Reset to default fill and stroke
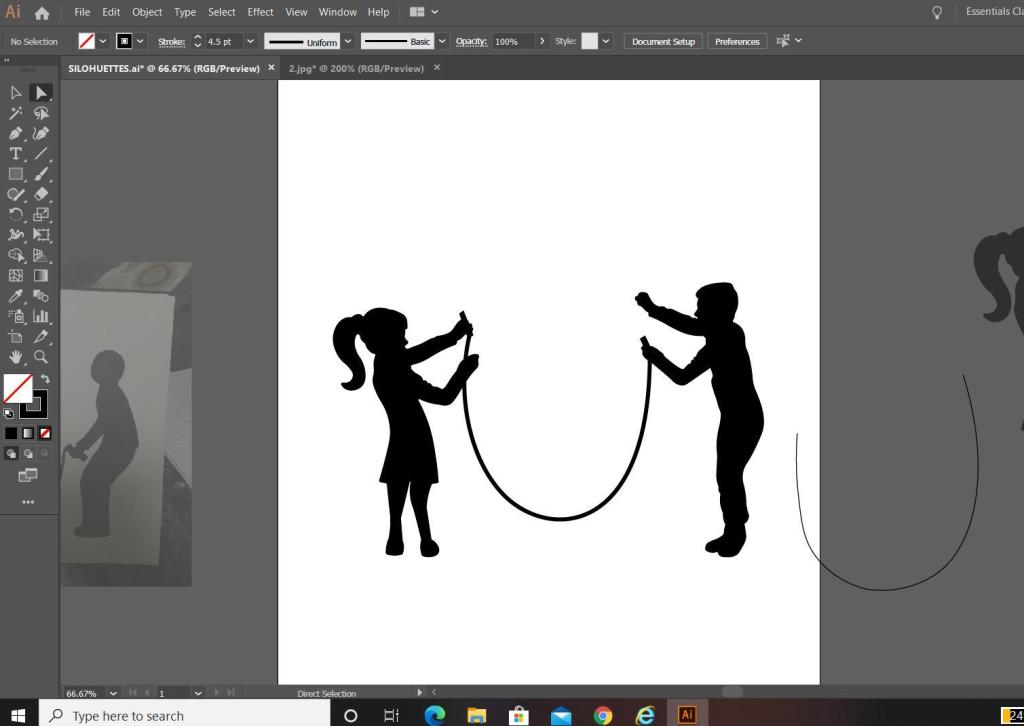Image resolution: width=1024 pixels, height=726 pixels. pos(8,413)
